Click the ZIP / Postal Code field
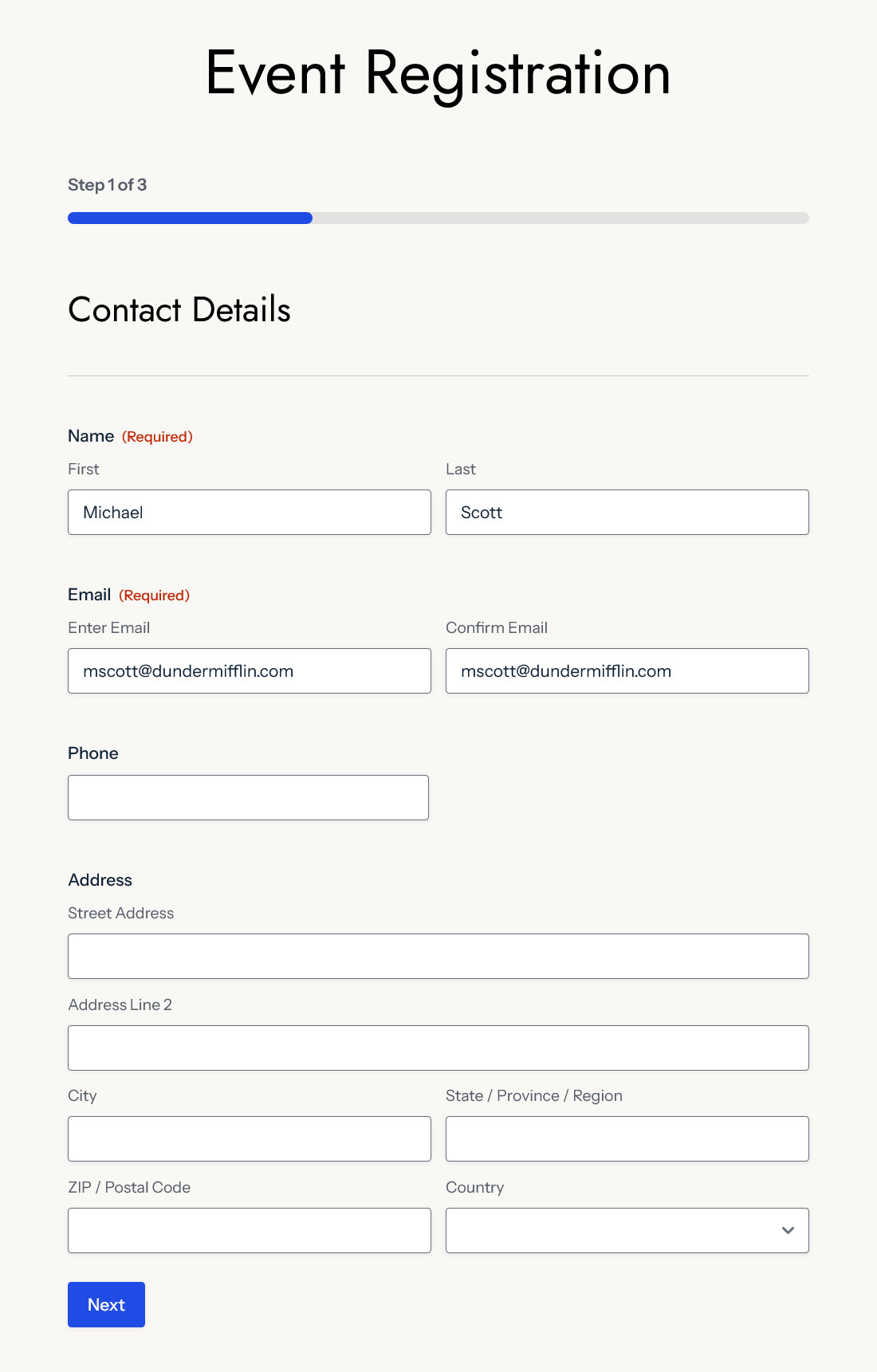 point(249,1230)
